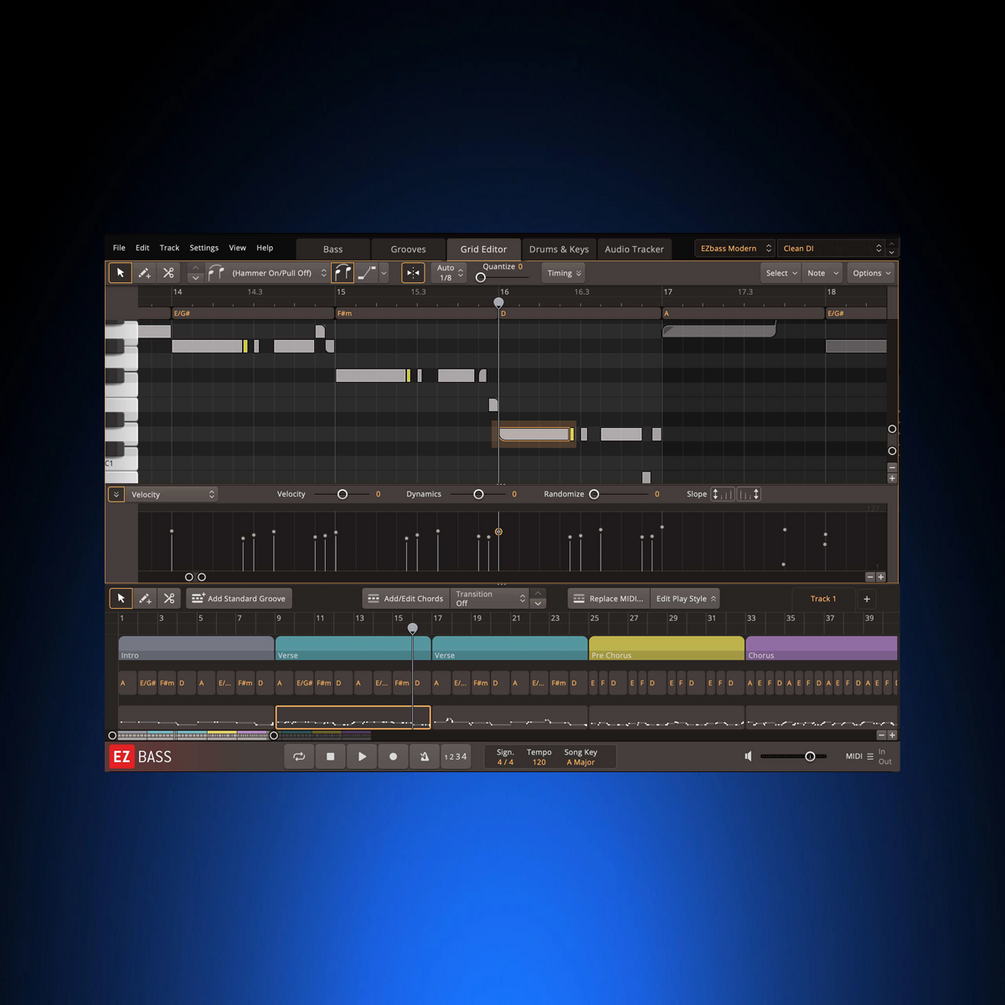Select the arrow tool in Grid Editor toolbar
Viewport: 1005px width, 1005px height.
pyautogui.click(x=120, y=273)
